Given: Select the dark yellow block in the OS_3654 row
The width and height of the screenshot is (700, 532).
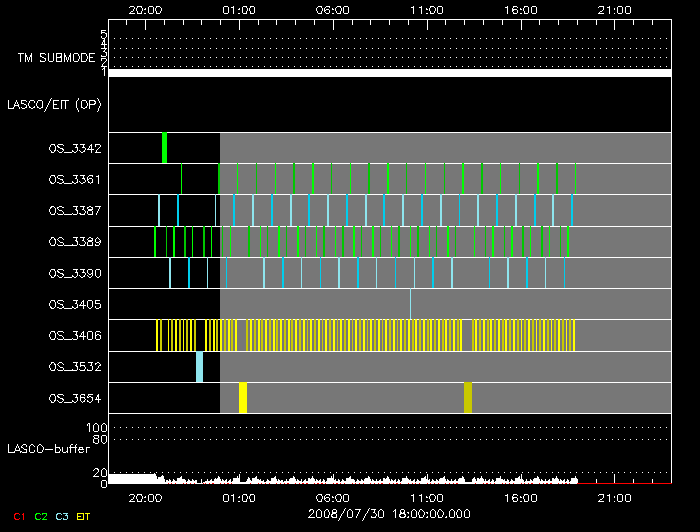Looking at the screenshot, I should point(467,398).
